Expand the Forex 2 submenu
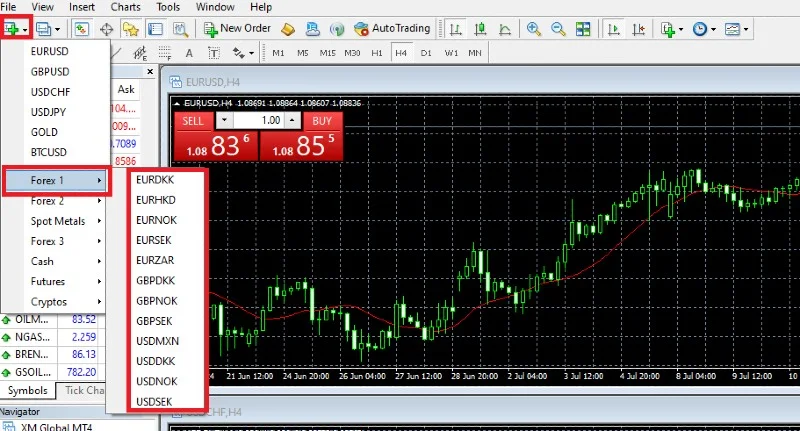The image size is (800, 431). pos(55,201)
